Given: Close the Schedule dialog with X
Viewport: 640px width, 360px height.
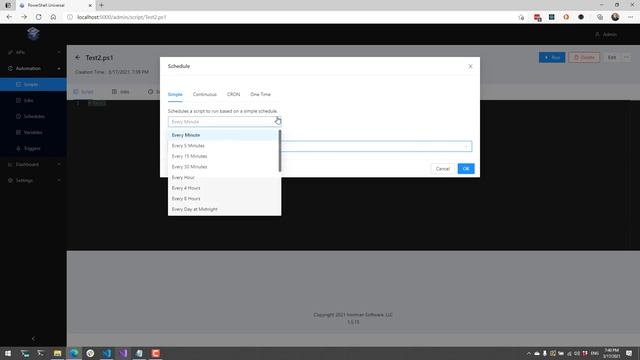Looking at the screenshot, I should [470, 66].
